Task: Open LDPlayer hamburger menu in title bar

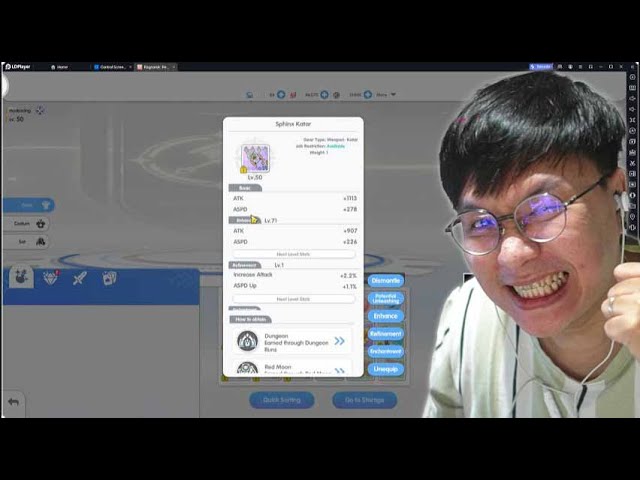Action: click(580, 67)
